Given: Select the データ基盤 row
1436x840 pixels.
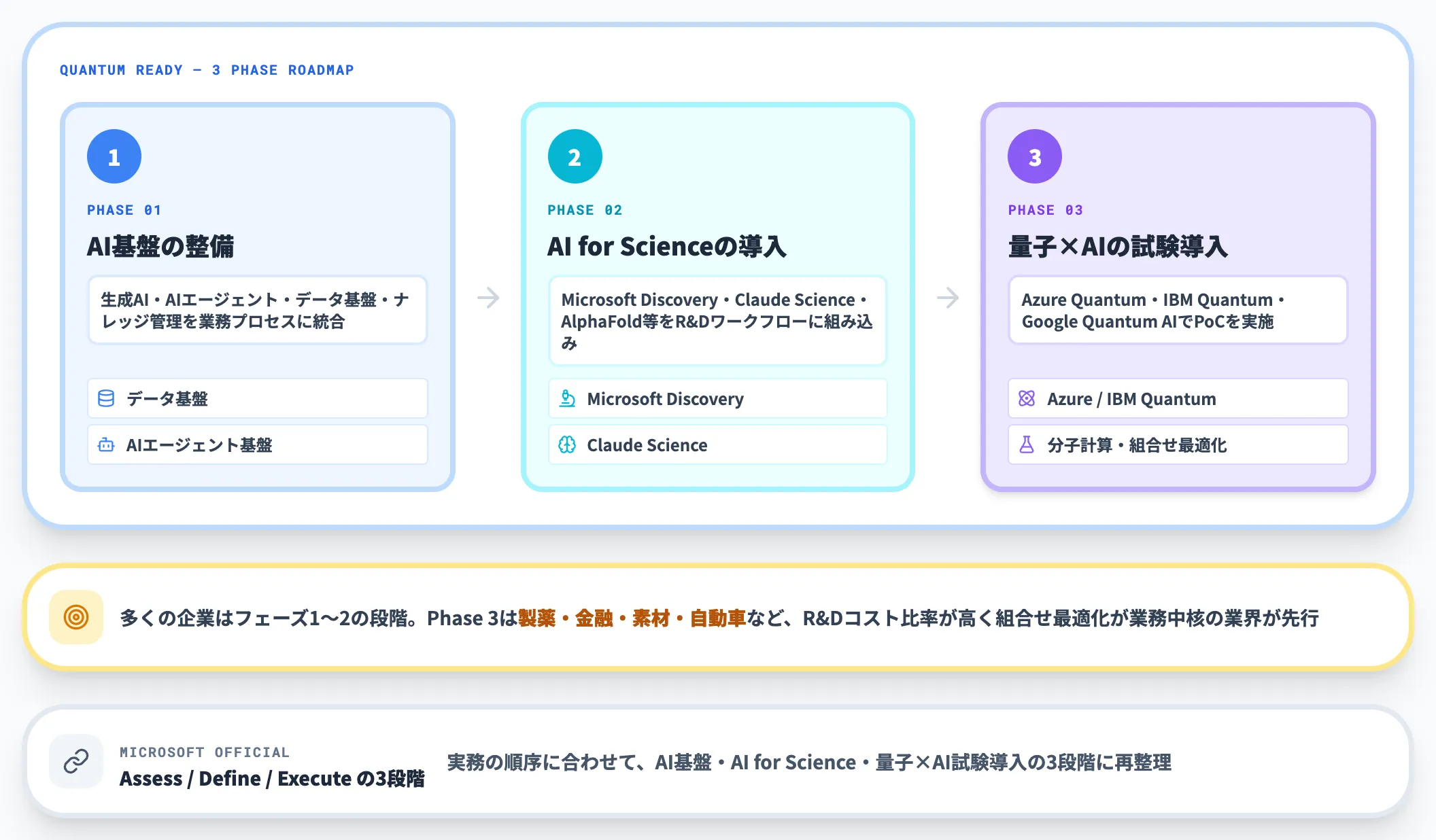Looking at the screenshot, I should 258,398.
